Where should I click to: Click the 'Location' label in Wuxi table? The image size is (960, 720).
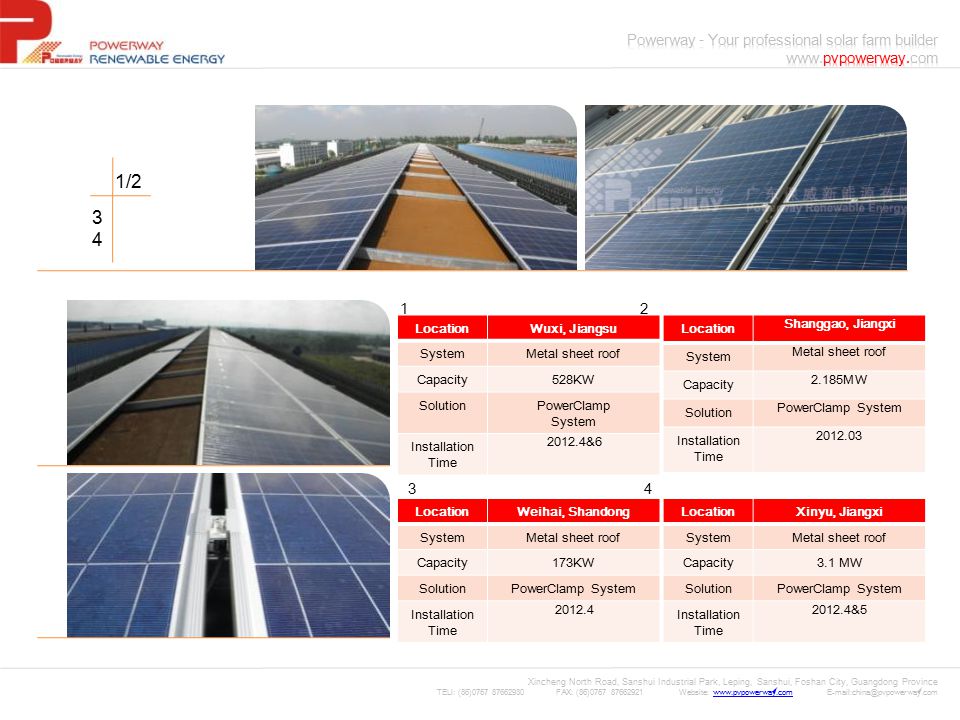442,328
